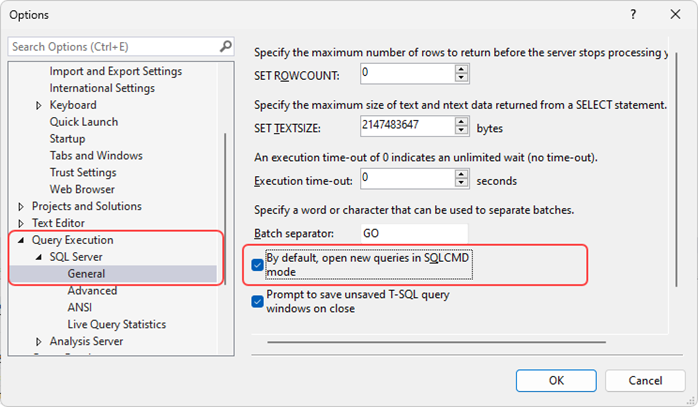Image resolution: width=698 pixels, height=407 pixels.
Task: Increase Execution time-out with up arrow
Action: point(461,175)
